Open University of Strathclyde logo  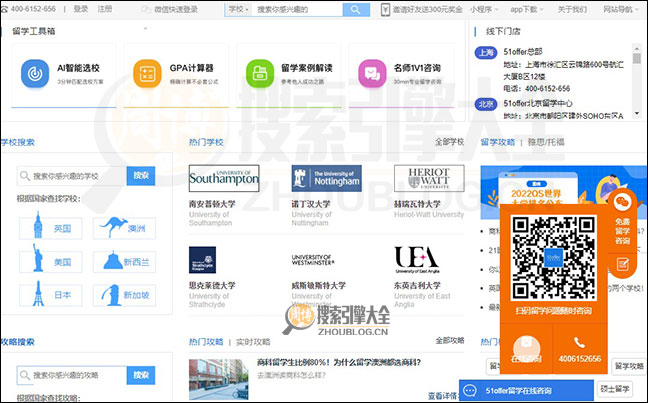coord(202,260)
